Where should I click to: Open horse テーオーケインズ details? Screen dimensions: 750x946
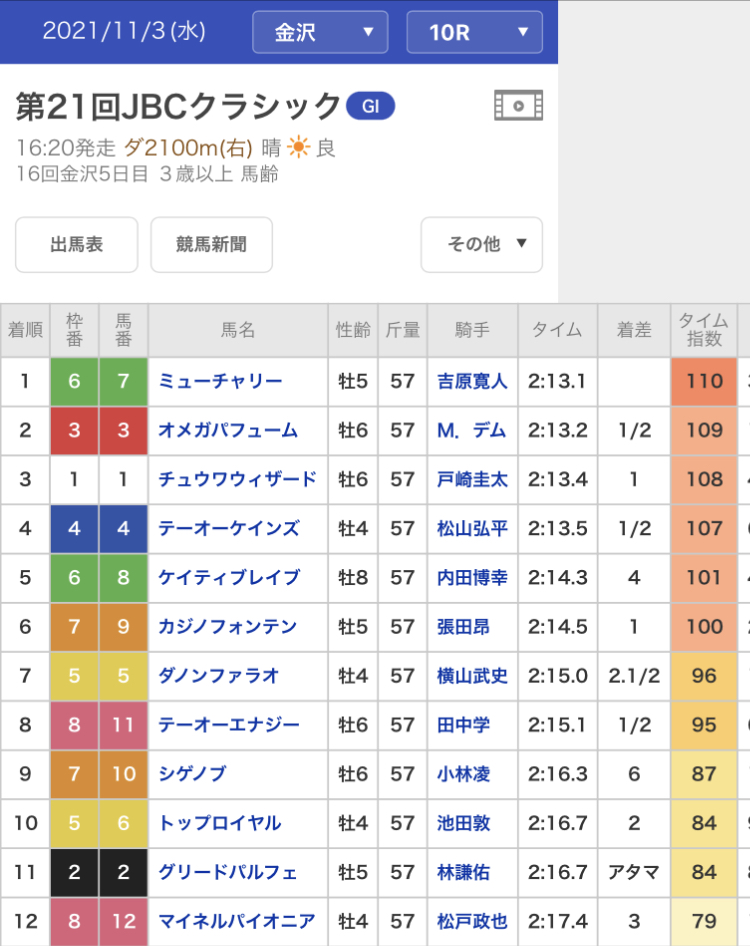tap(228, 528)
